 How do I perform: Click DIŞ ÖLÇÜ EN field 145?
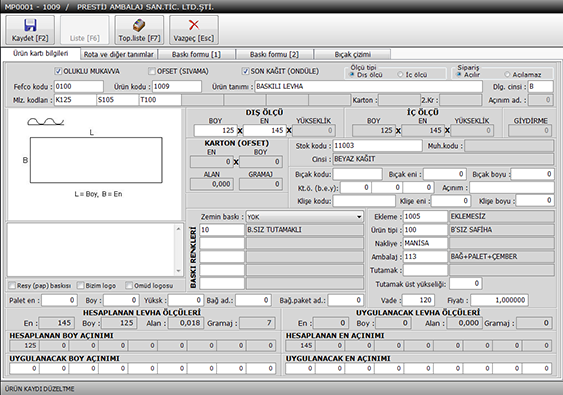coord(264,130)
